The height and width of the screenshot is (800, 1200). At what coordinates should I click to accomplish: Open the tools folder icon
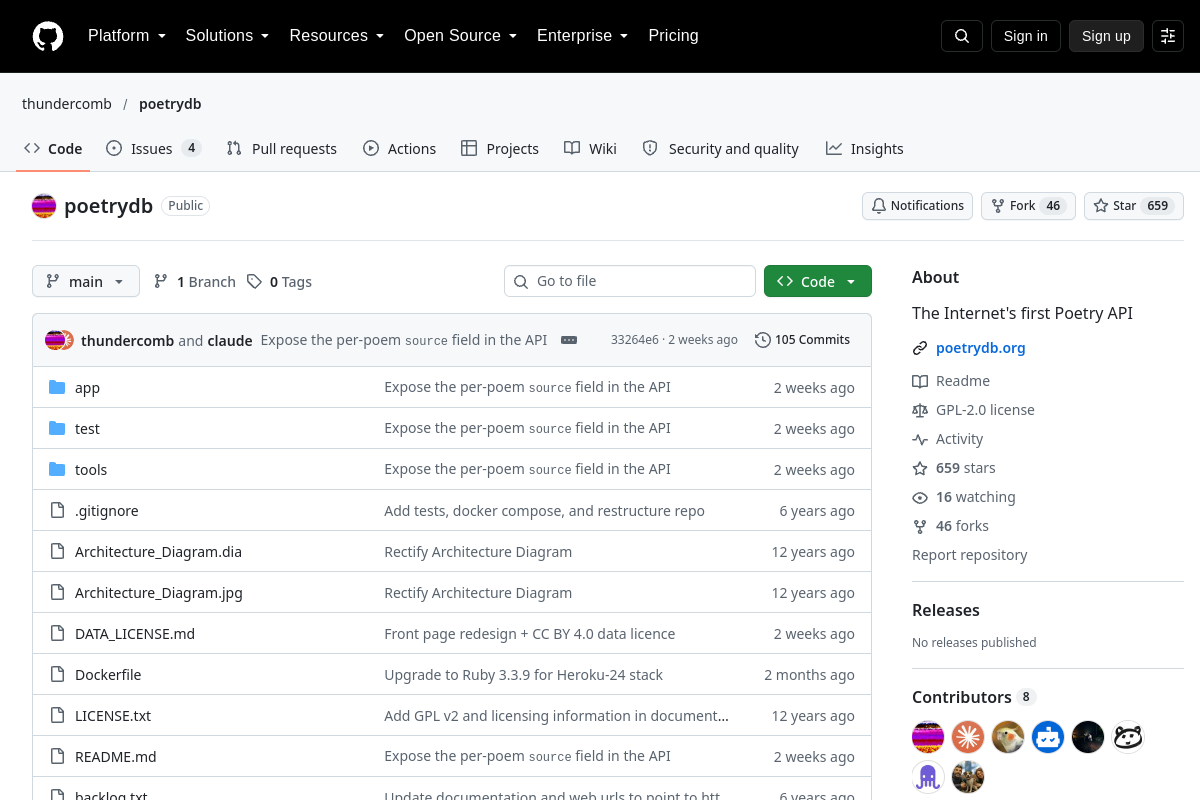click(57, 469)
